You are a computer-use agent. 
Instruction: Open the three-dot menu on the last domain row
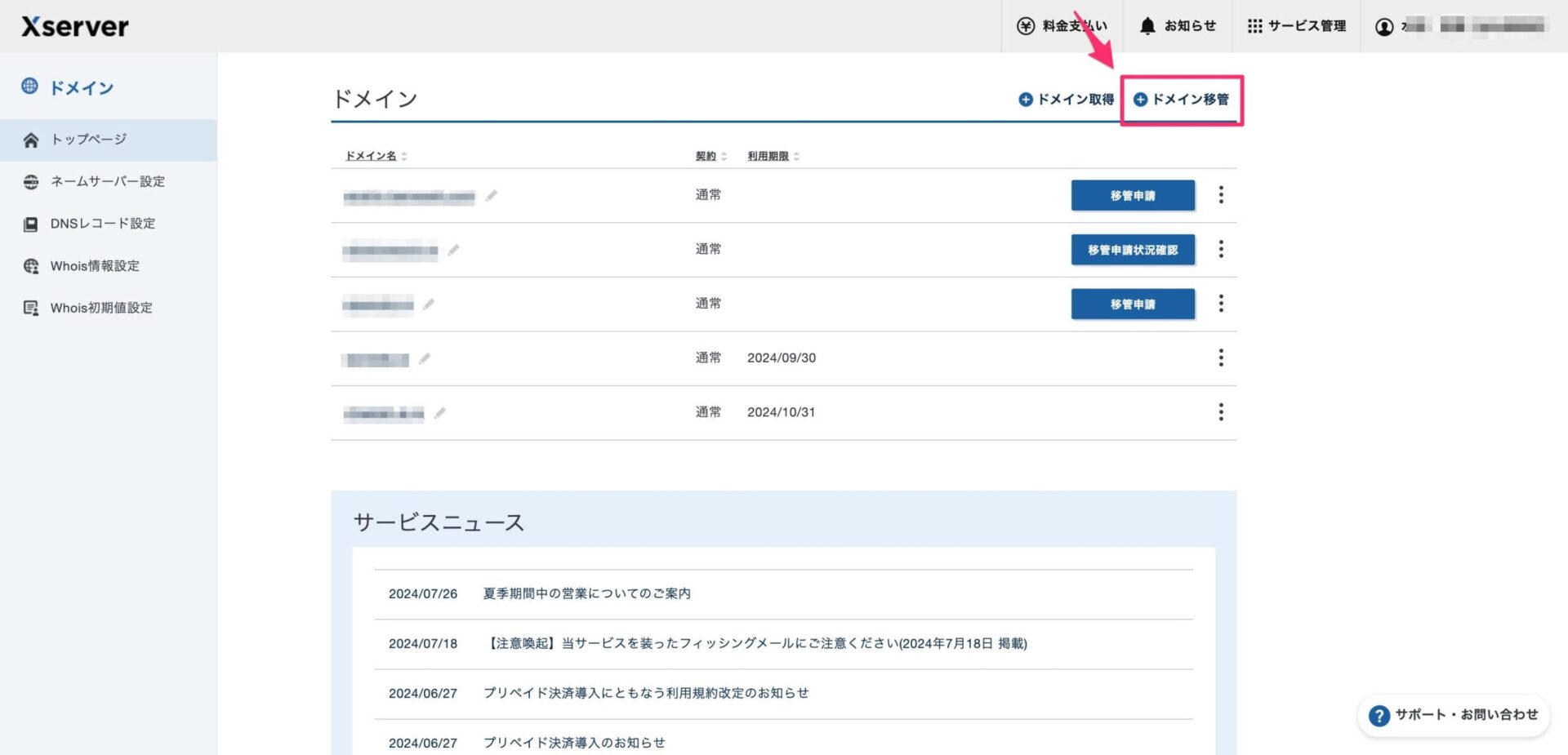[1220, 412]
